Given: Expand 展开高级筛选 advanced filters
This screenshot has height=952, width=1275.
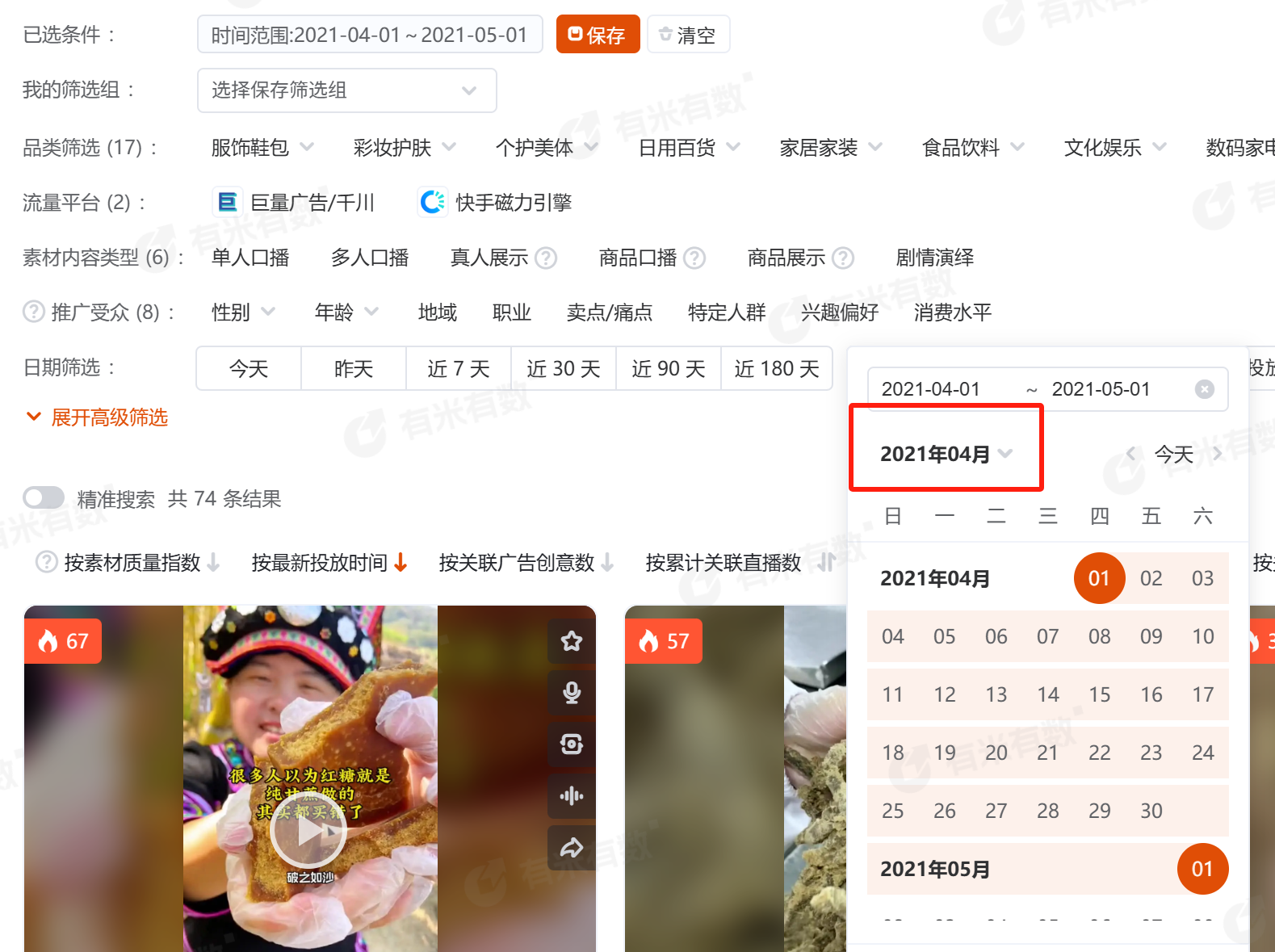Looking at the screenshot, I should tap(97, 417).
